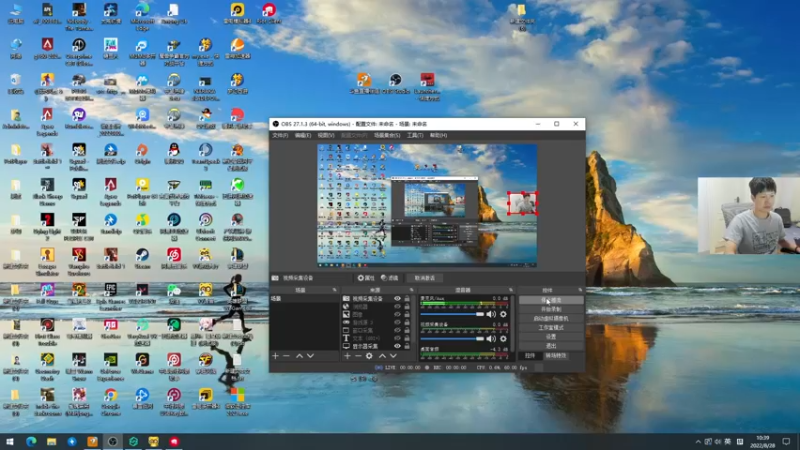Open the taskbar clock and date

pyautogui.click(x=763, y=441)
